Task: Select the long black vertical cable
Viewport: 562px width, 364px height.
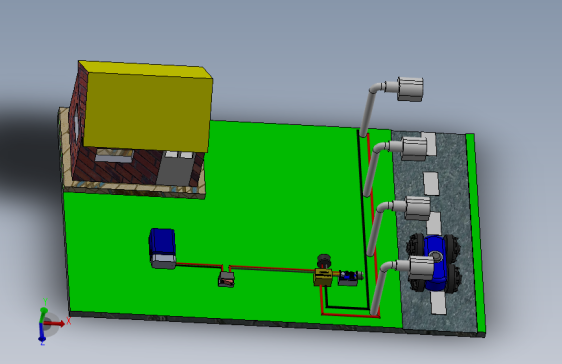Action: 363,219
